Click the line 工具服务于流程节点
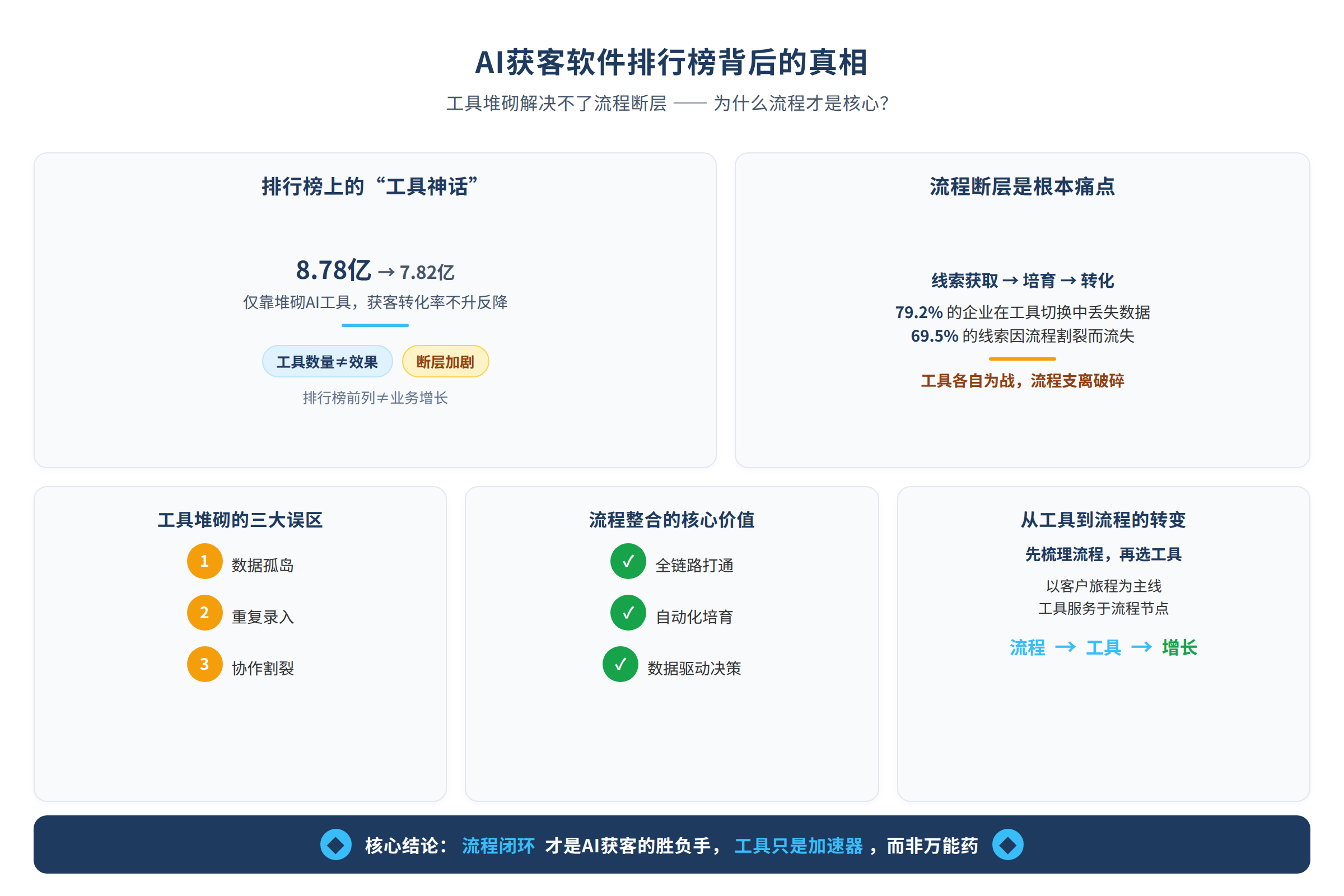Screen dimensions: 1344x896 [1103, 608]
